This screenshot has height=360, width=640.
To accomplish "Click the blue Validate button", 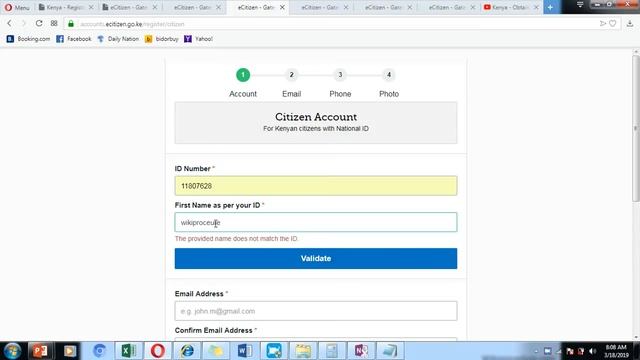I will [316, 258].
